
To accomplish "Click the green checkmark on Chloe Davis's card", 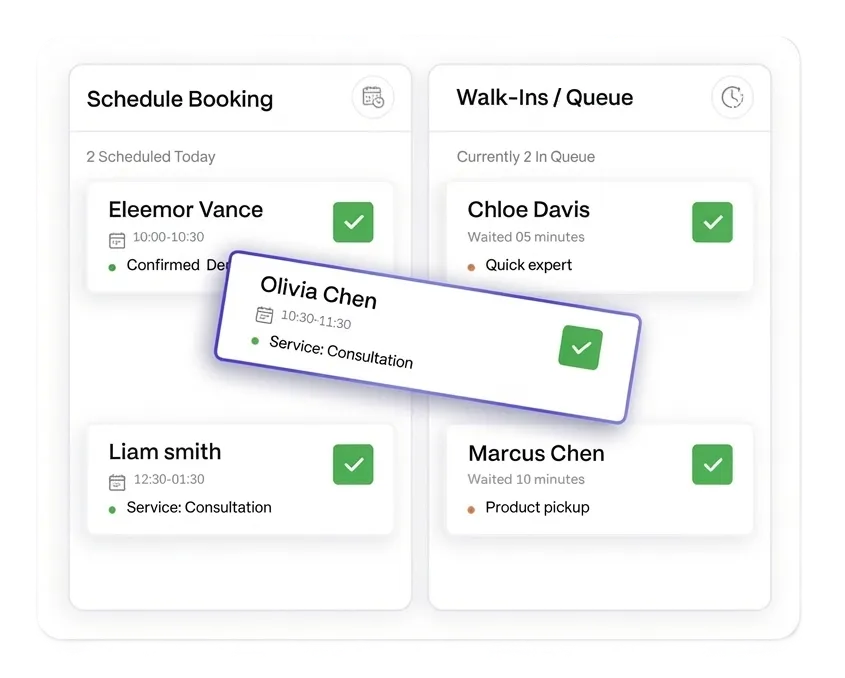I will pyautogui.click(x=712, y=222).
